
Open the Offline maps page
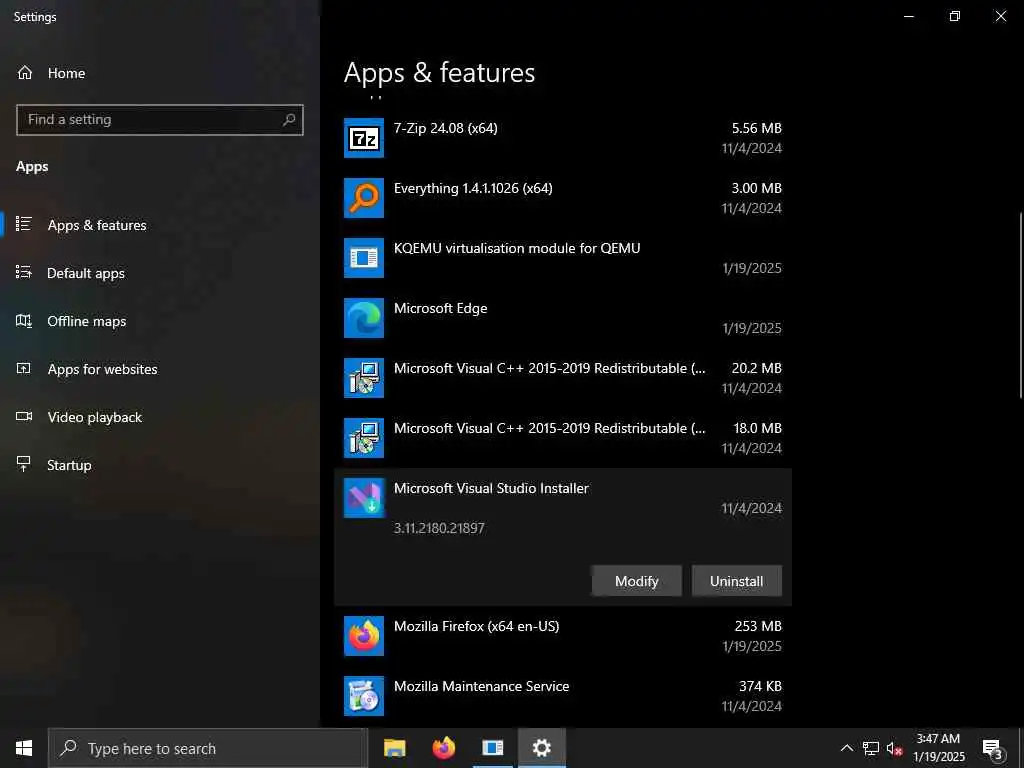(160, 321)
